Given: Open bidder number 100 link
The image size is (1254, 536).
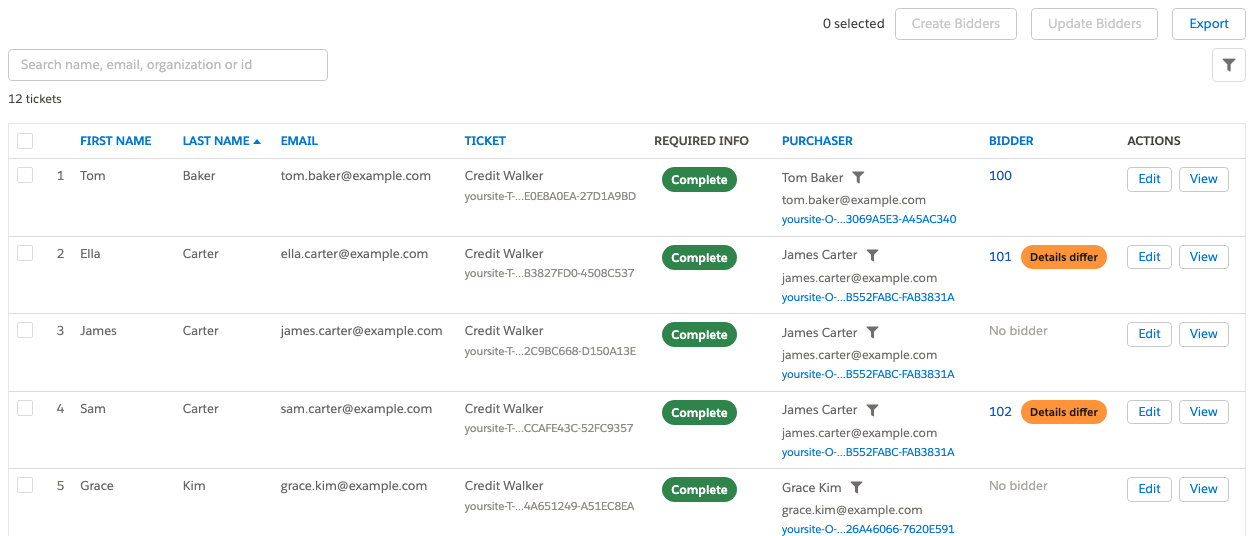Looking at the screenshot, I should [1000, 176].
